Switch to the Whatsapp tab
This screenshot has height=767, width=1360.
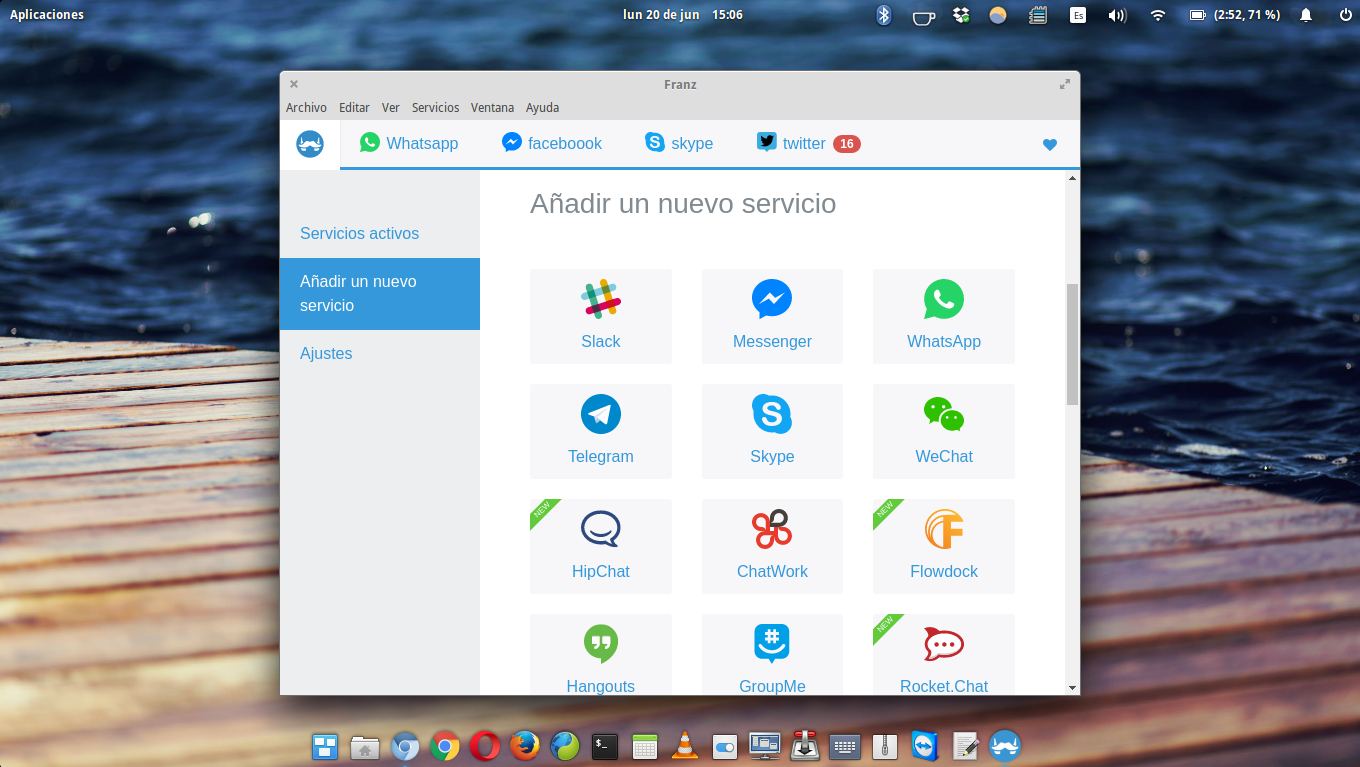tap(409, 143)
